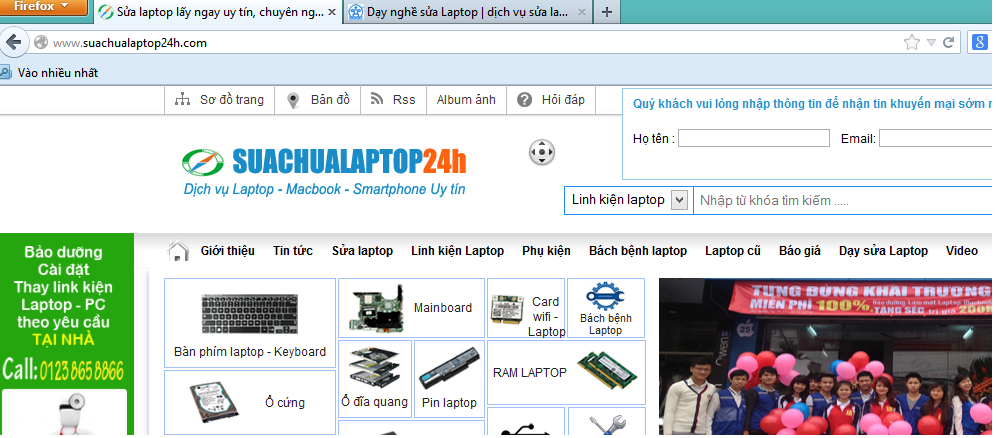
Task: Click the Bách bệnh Laptop gear wrench icon
Action: [x=605, y=295]
